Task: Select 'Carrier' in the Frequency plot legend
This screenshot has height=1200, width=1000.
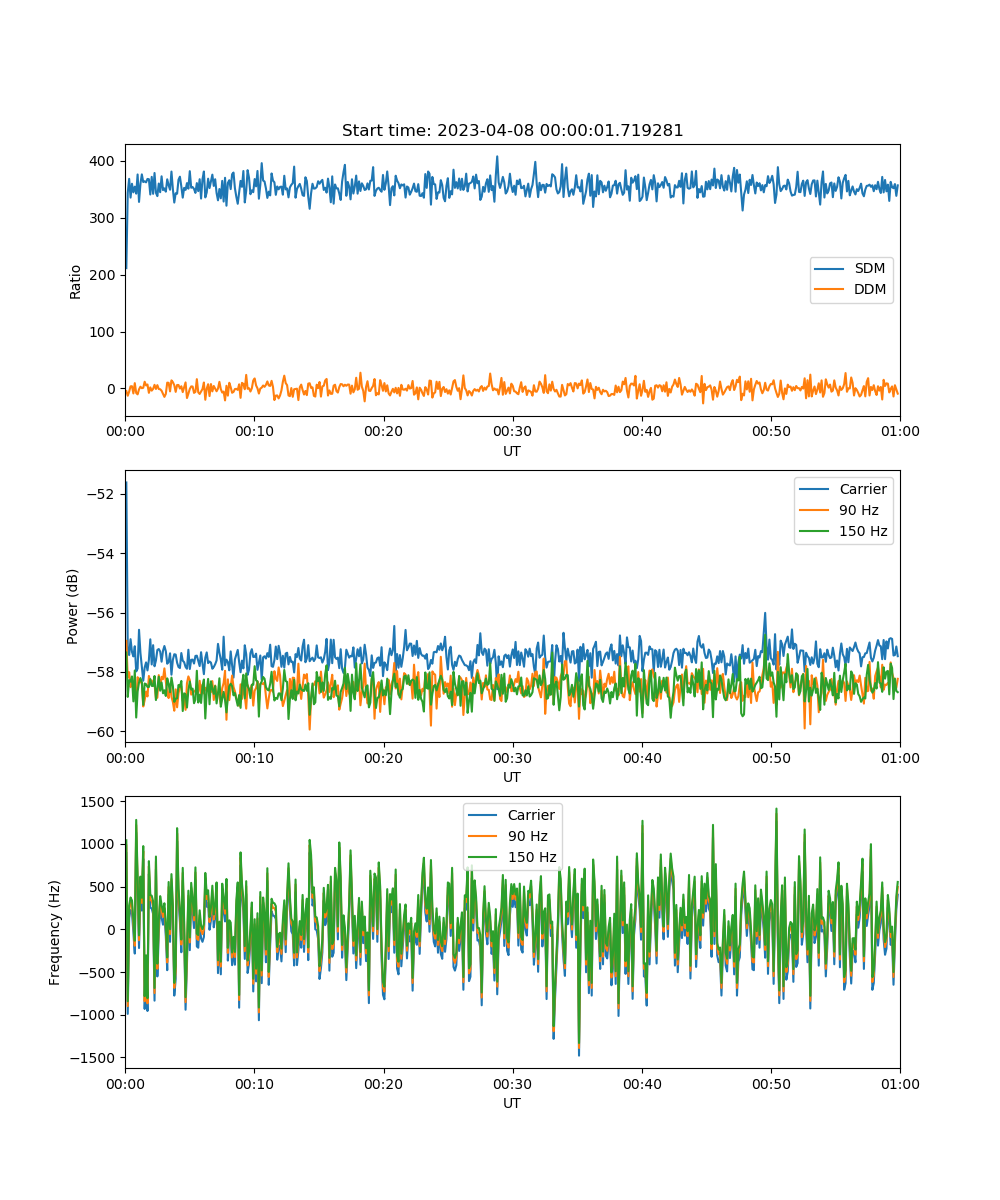Action: [x=512, y=815]
